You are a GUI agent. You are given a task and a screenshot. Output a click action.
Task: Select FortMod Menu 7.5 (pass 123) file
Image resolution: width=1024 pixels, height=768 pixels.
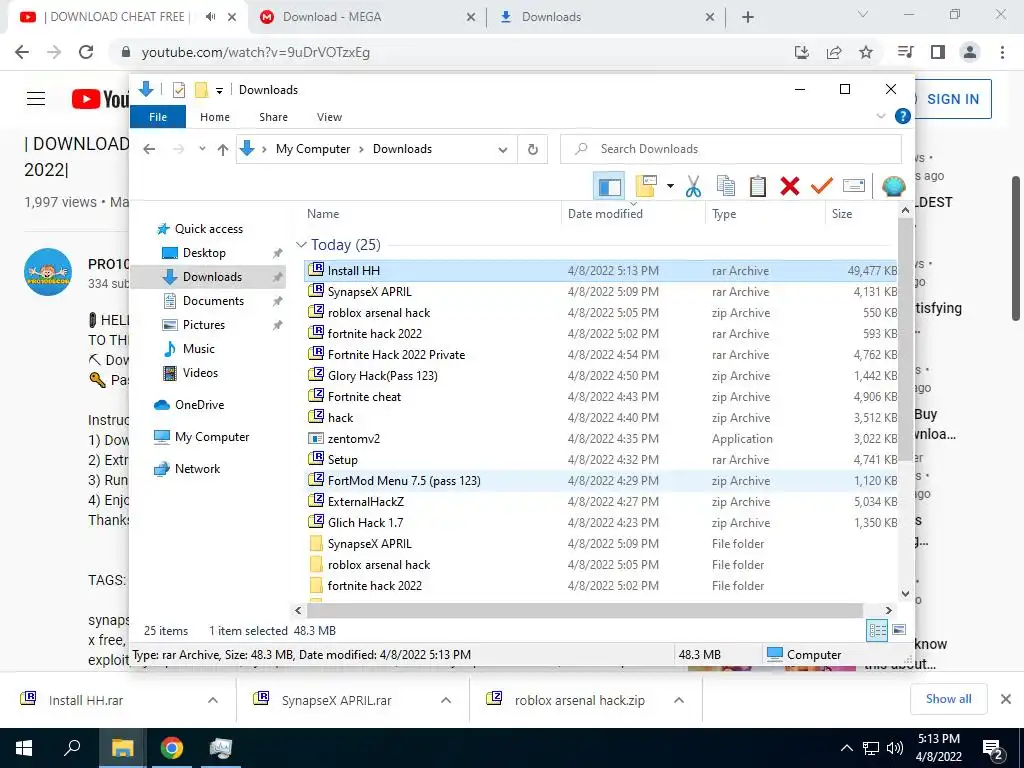tap(601, 481)
